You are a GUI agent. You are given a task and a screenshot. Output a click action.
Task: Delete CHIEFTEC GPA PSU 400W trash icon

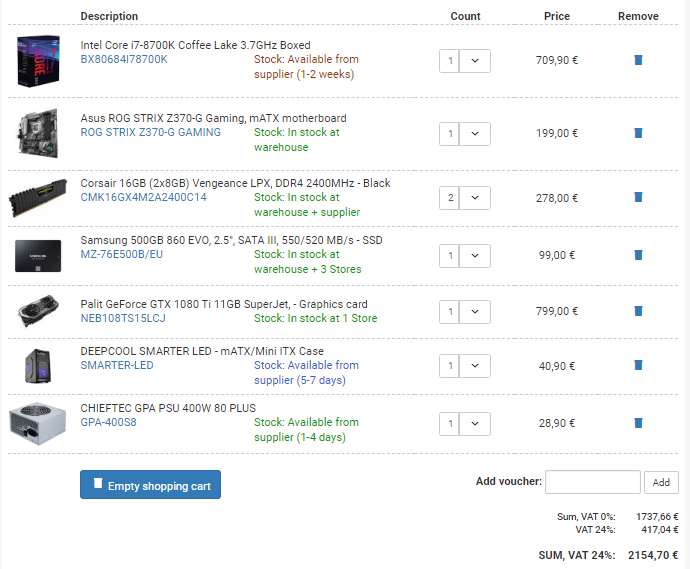(x=638, y=423)
